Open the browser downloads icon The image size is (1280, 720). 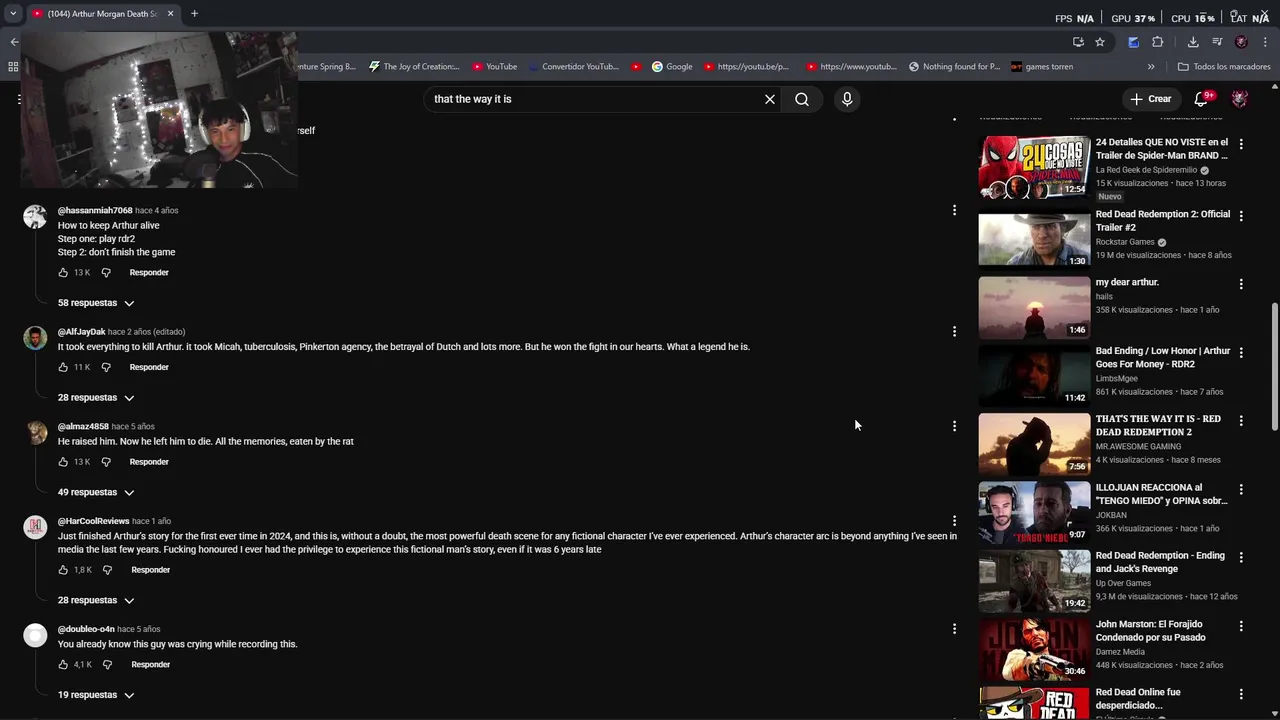1193,42
